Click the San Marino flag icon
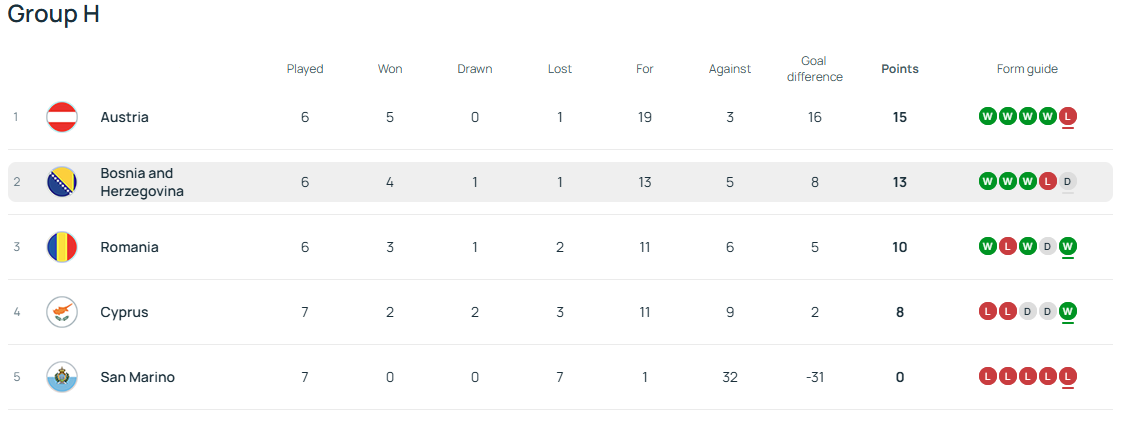Screen dimensions: 1131x432 point(62,377)
